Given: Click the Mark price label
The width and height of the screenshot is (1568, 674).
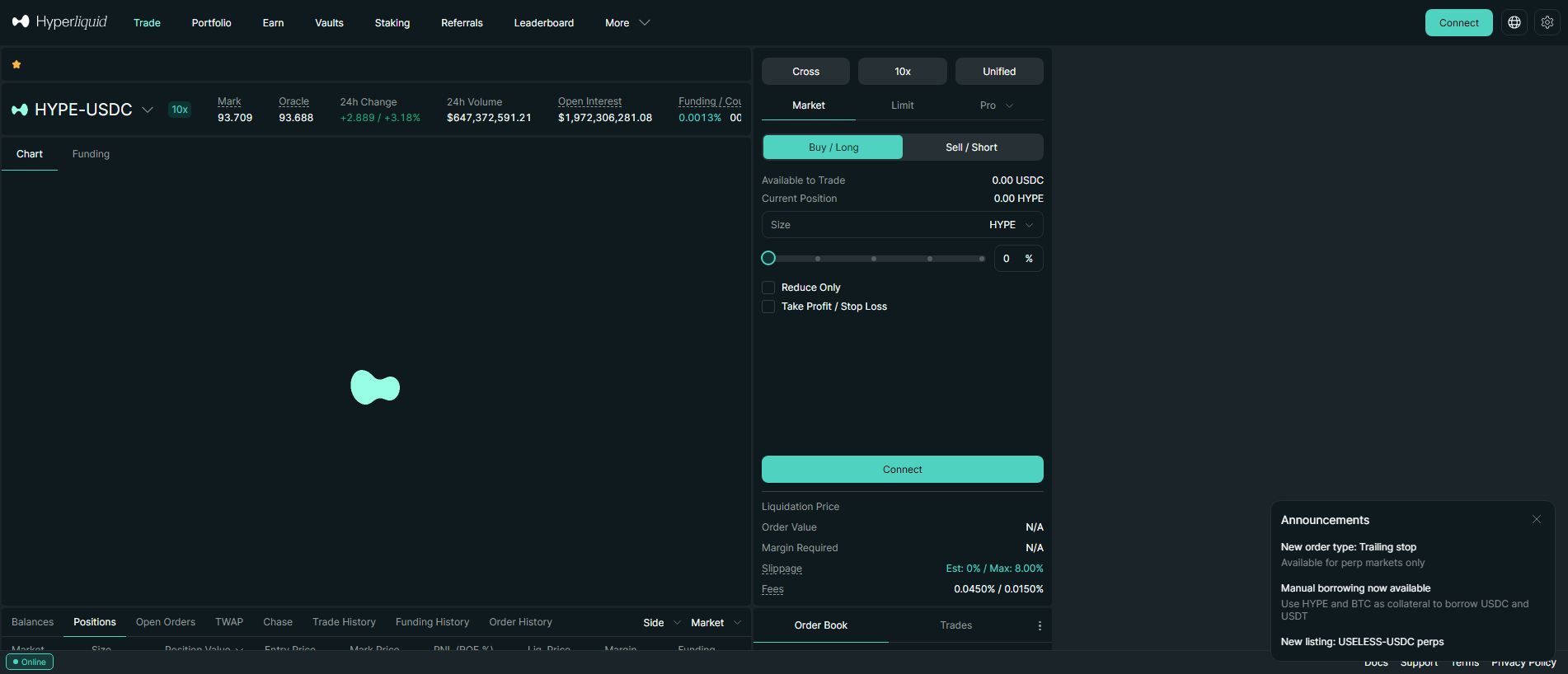Looking at the screenshot, I should coord(229,101).
